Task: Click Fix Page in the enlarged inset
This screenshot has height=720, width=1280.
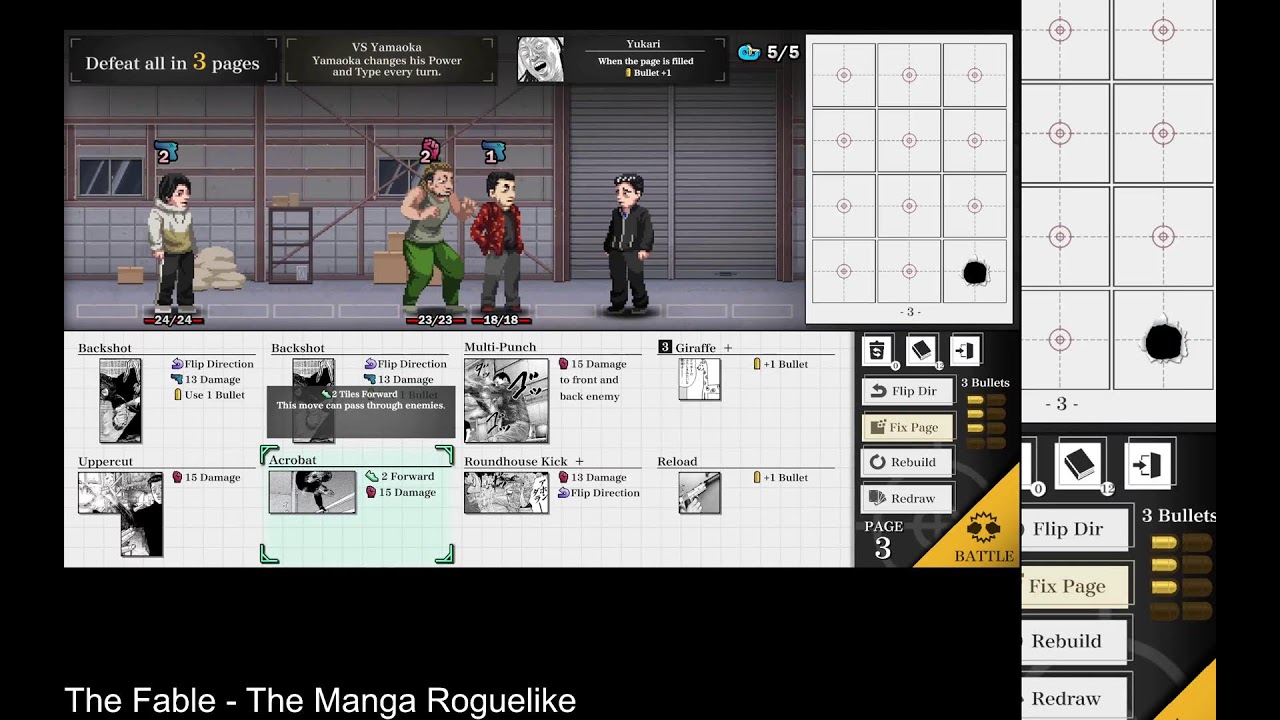Action: [1076, 586]
